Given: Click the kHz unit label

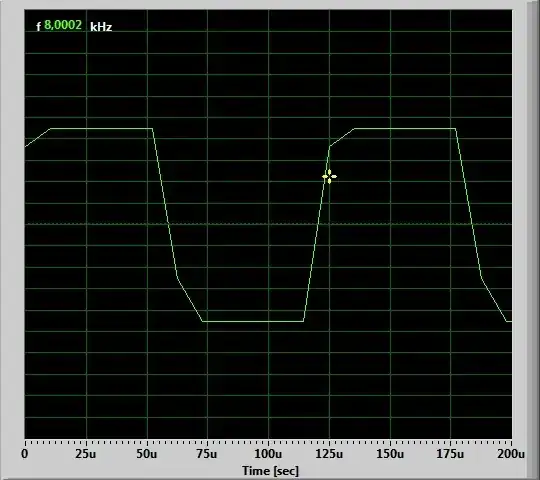Looking at the screenshot, I should point(101,27).
